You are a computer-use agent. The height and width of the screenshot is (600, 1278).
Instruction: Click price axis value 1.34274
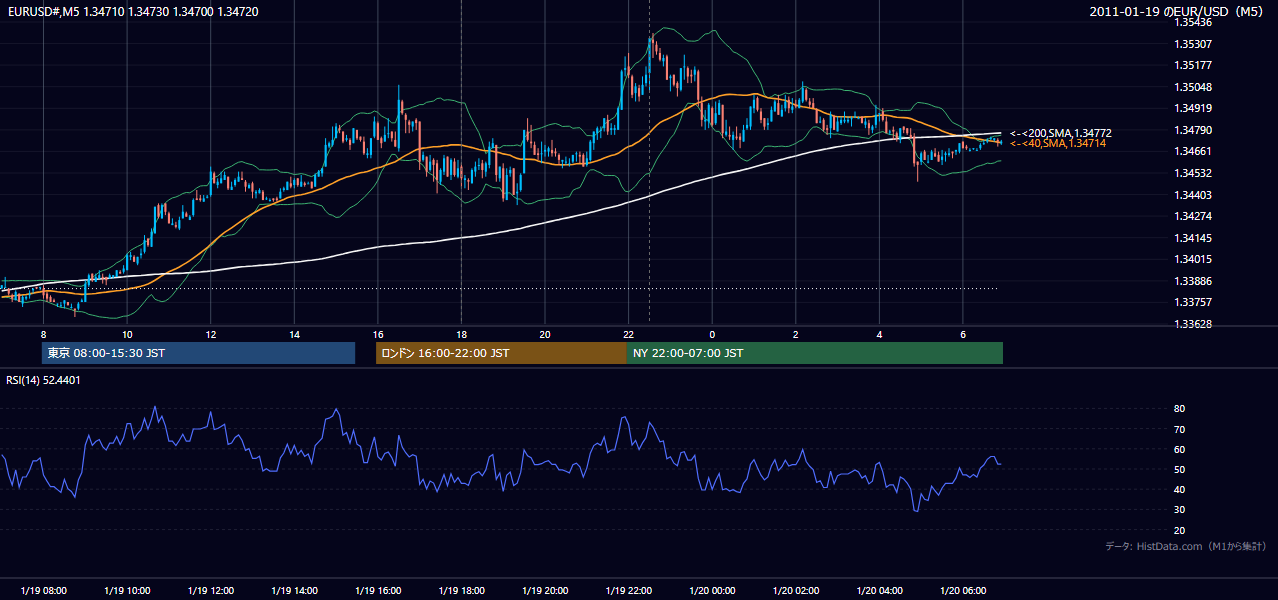[1192, 216]
